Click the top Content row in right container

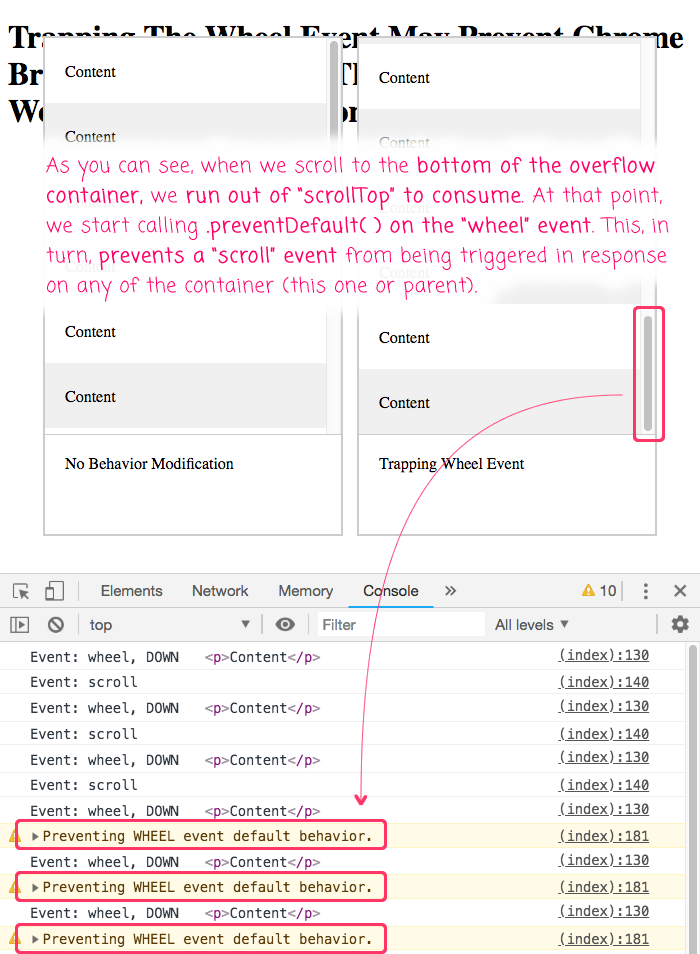pos(499,78)
